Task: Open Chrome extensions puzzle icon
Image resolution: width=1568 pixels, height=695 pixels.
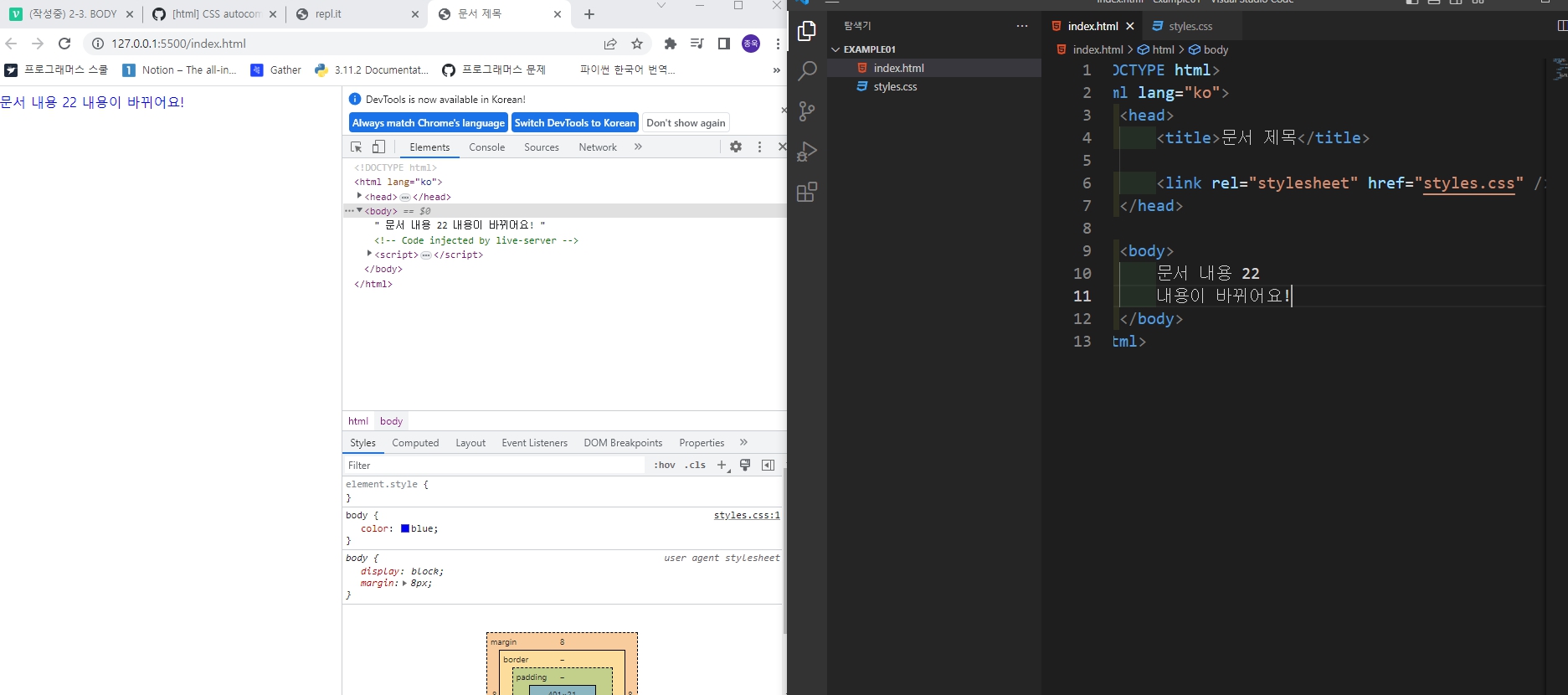Action: pos(670,44)
